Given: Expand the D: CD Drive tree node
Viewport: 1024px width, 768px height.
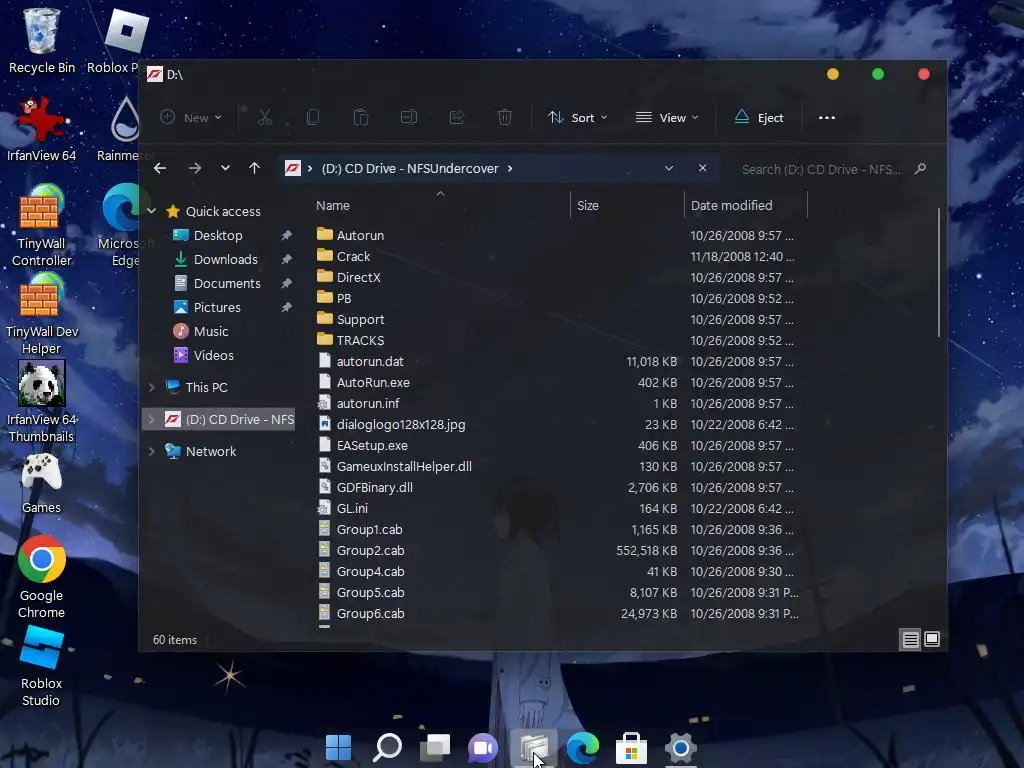Looking at the screenshot, I should coord(152,419).
